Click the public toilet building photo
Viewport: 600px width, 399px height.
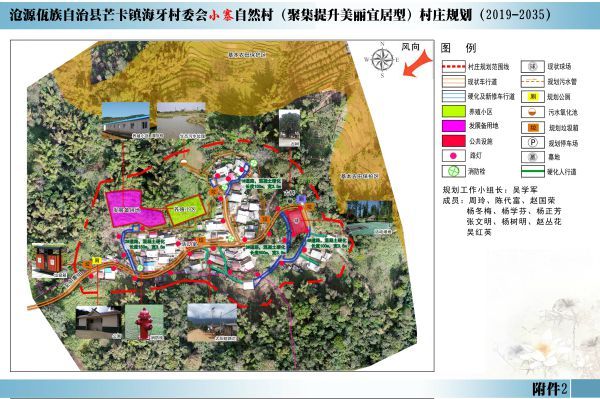pyautogui.click(x=99, y=322)
